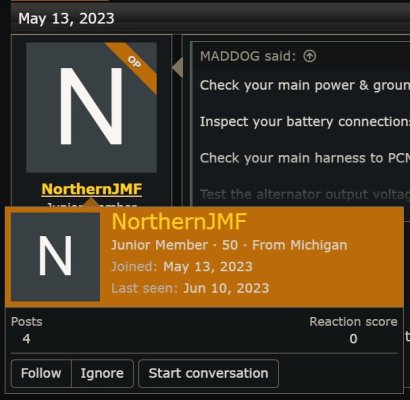This screenshot has height=400, width=410.
Task: Click the Posts count of 4
Action: coord(27,339)
